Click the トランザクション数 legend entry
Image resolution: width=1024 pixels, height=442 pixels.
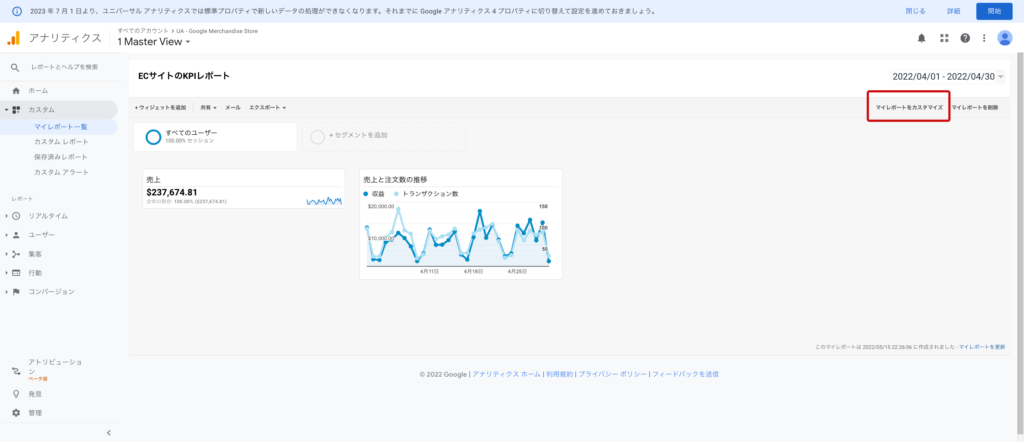(x=426, y=194)
